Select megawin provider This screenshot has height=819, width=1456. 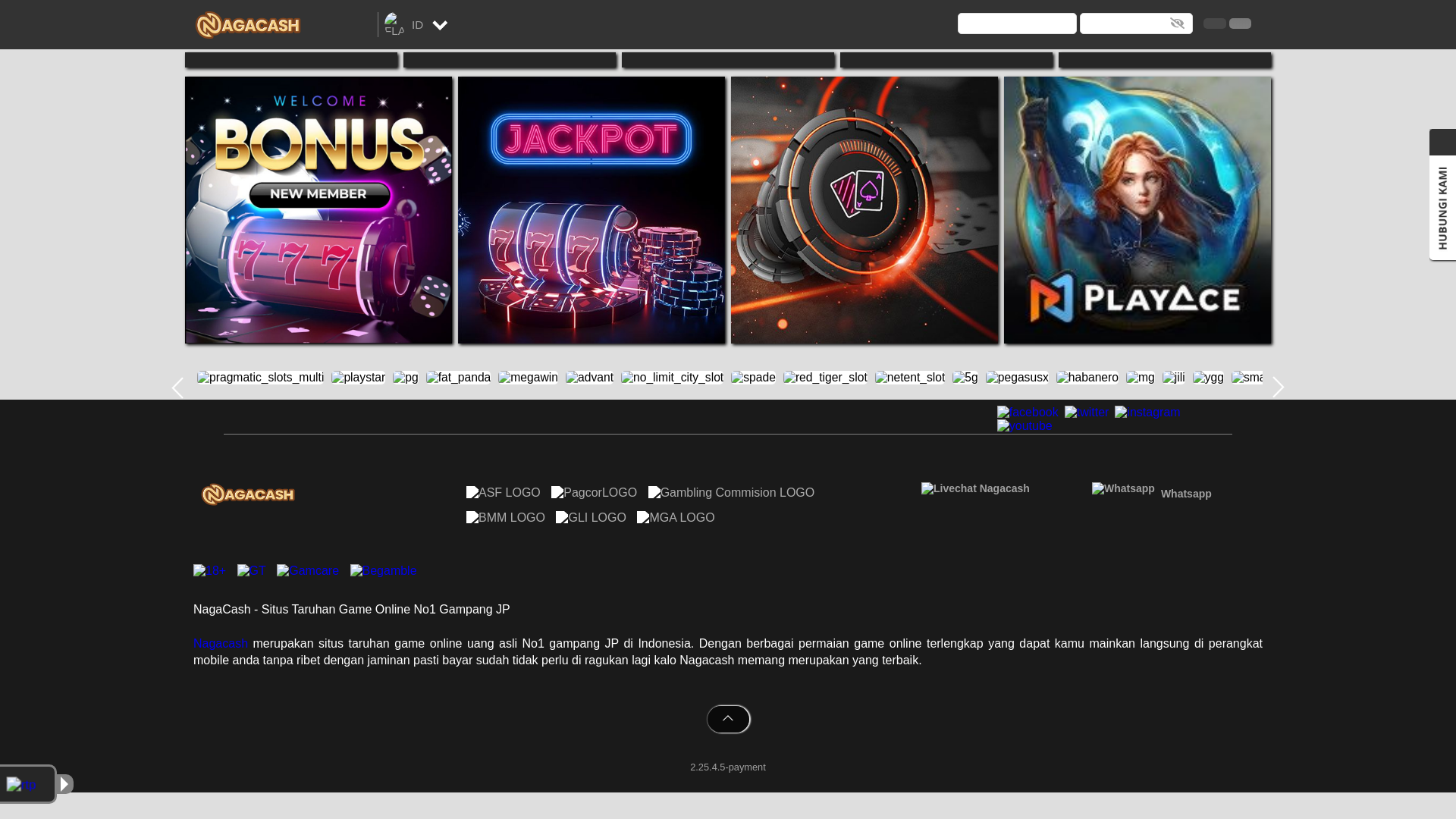[x=528, y=378]
